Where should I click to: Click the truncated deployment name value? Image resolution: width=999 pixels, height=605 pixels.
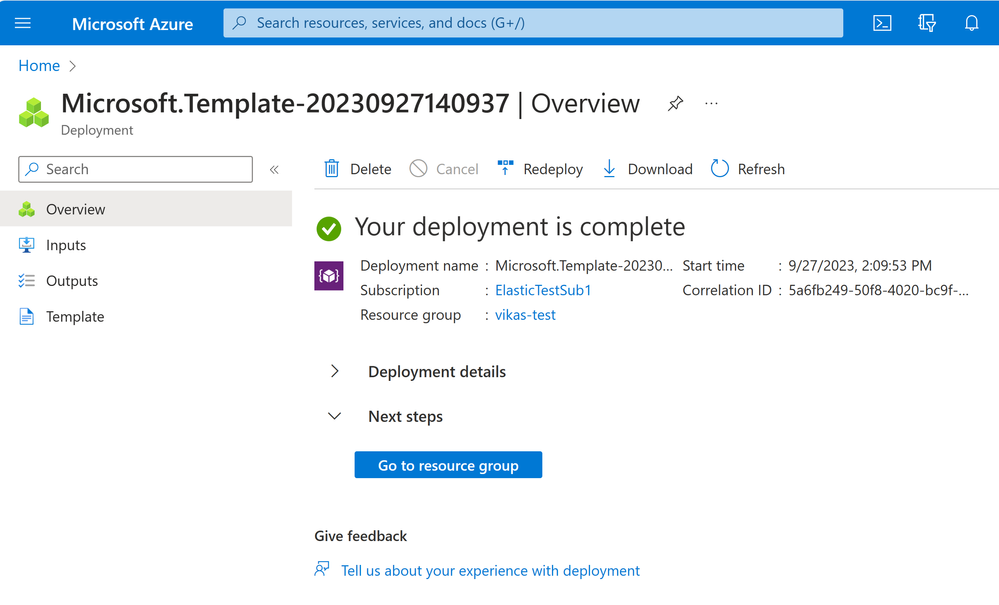[x=584, y=266]
